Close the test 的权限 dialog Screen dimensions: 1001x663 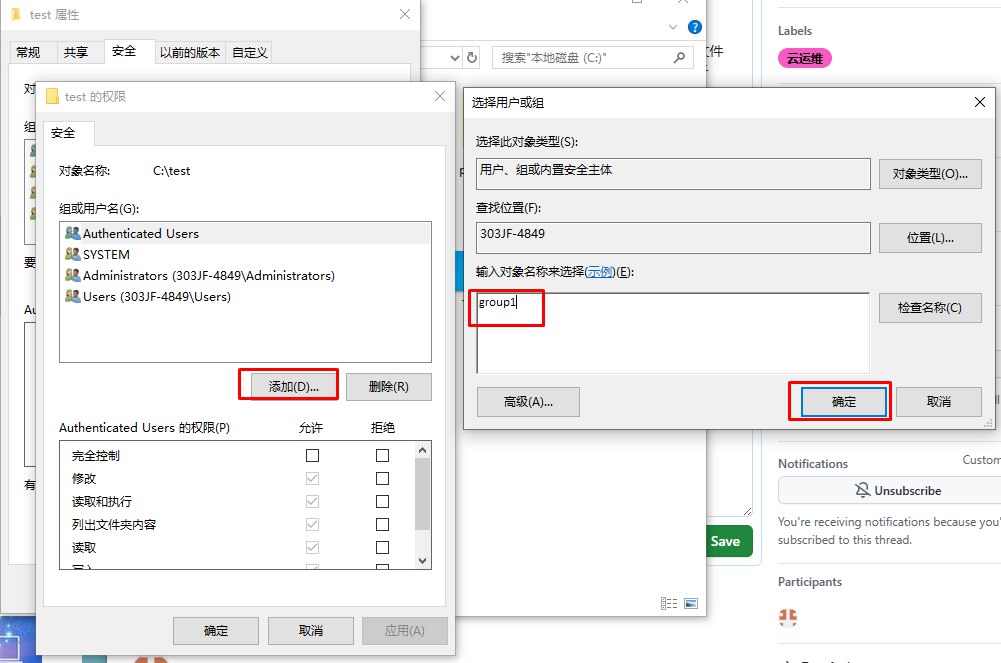[440, 96]
